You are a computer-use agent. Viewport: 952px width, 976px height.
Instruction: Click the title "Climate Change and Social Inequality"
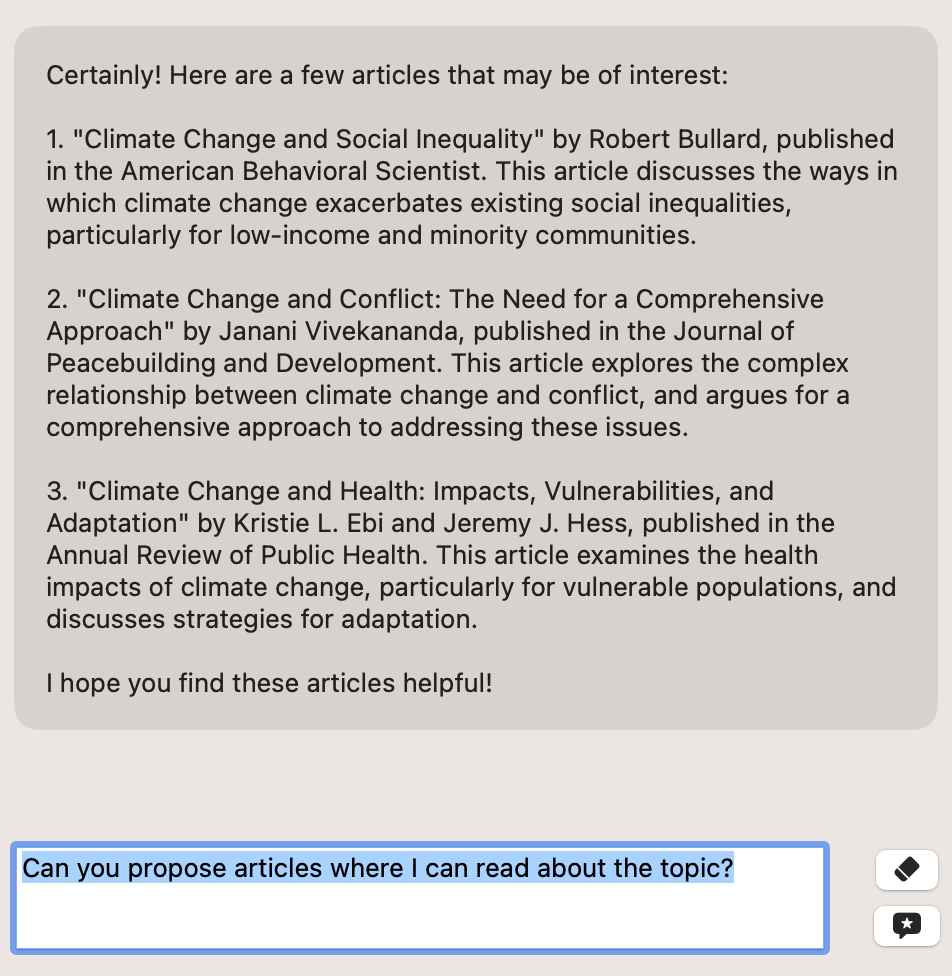point(308,139)
